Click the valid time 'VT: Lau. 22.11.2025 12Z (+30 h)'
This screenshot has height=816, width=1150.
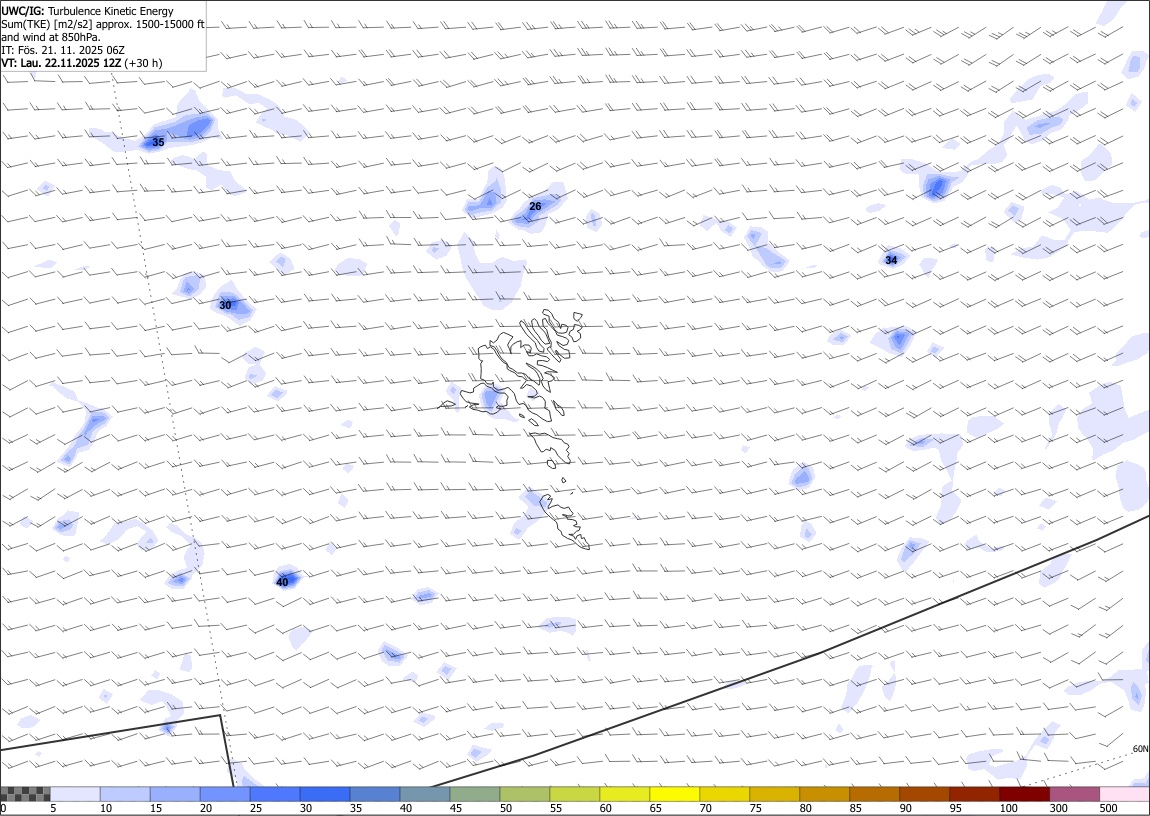click(82, 63)
